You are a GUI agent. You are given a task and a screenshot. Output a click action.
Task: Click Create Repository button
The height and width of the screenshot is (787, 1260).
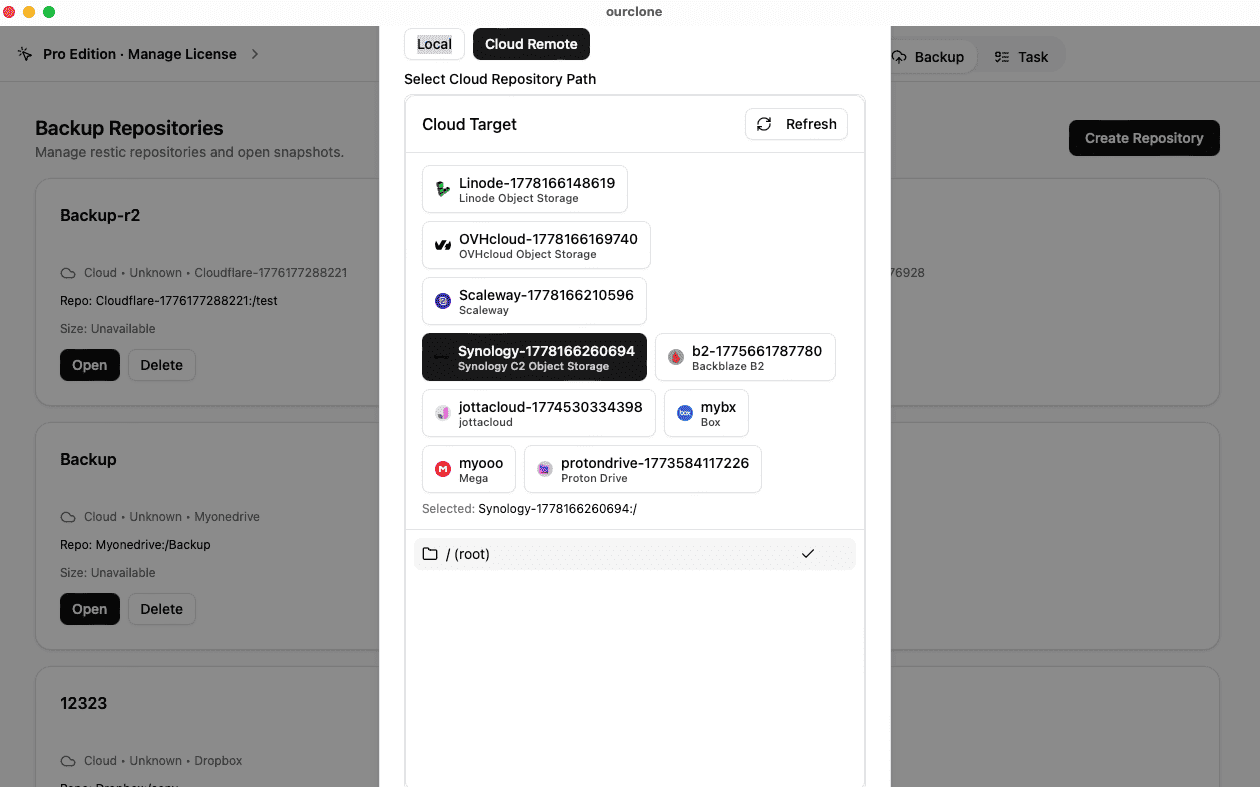tap(1144, 138)
